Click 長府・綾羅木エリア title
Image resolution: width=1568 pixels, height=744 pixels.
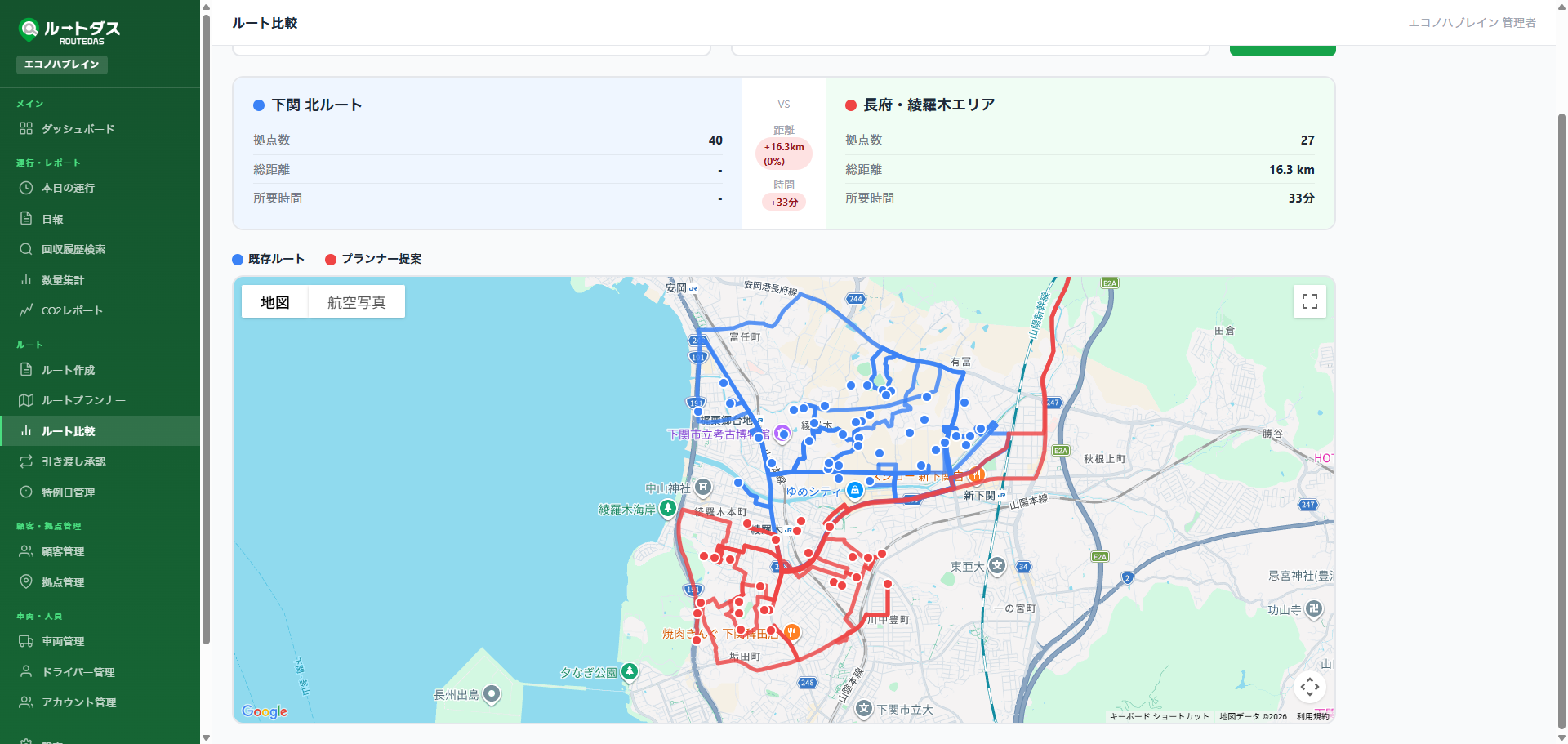(x=929, y=105)
